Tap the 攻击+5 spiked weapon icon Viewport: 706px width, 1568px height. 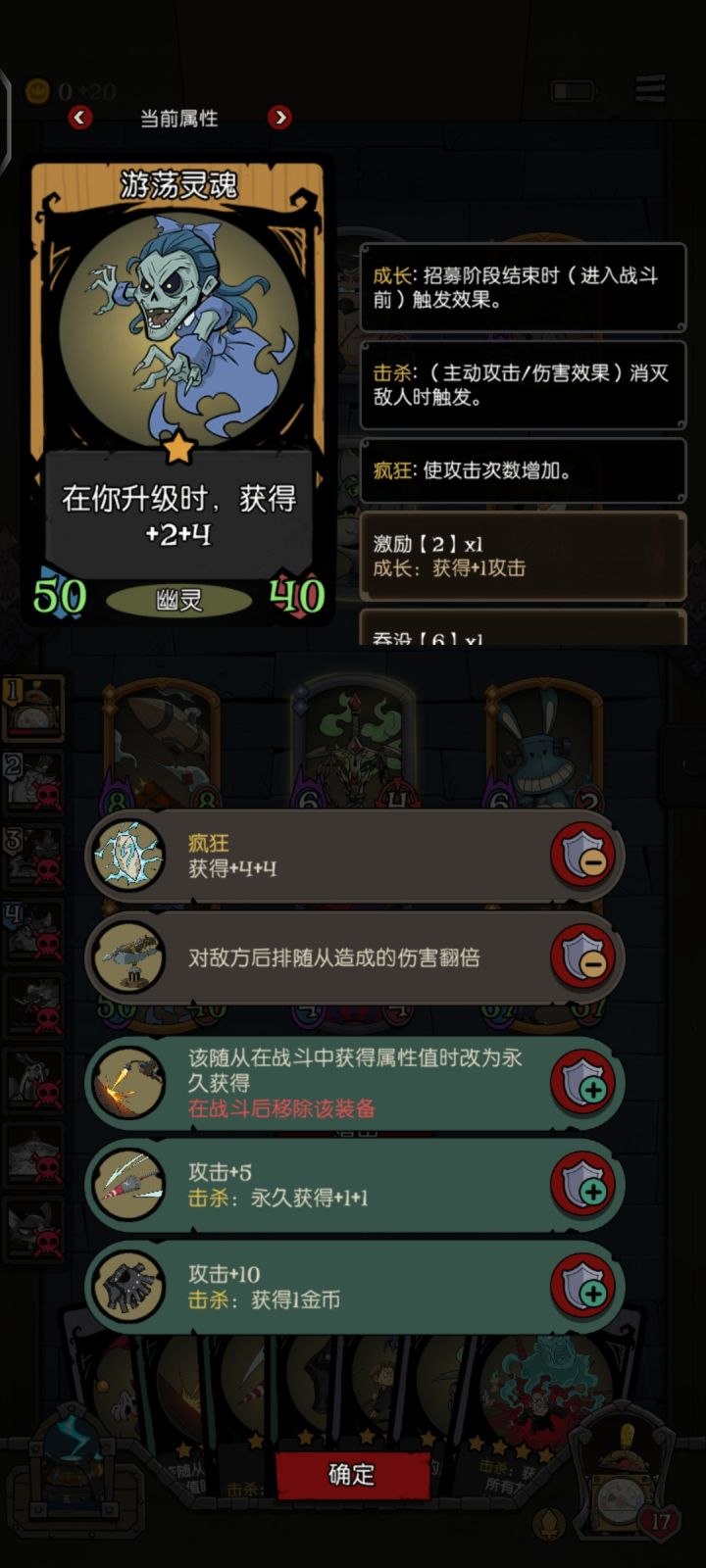pyautogui.click(x=127, y=1185)
